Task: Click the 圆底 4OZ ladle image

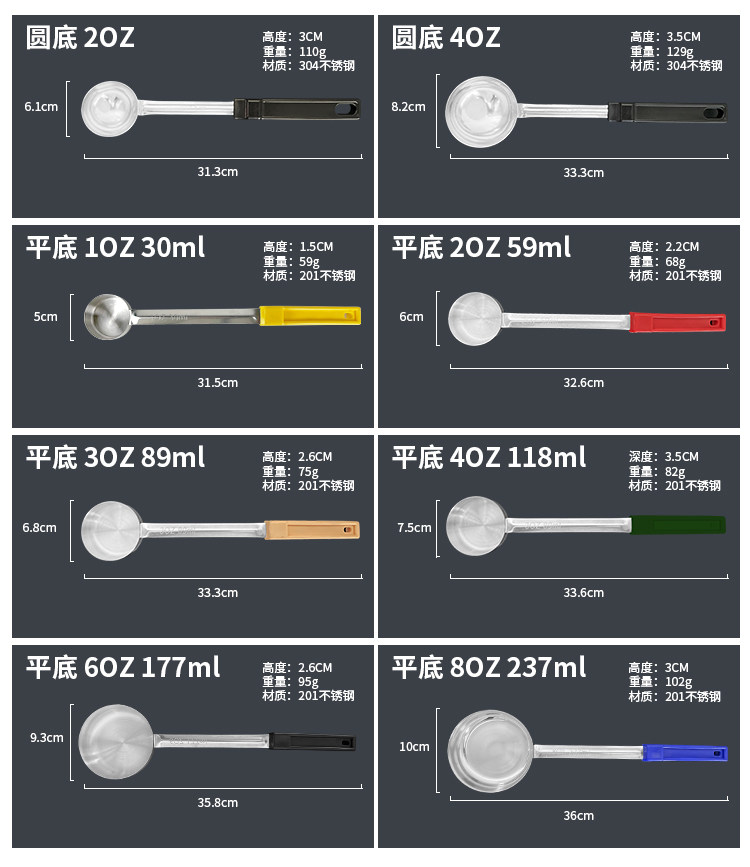Action: (585, 109)
